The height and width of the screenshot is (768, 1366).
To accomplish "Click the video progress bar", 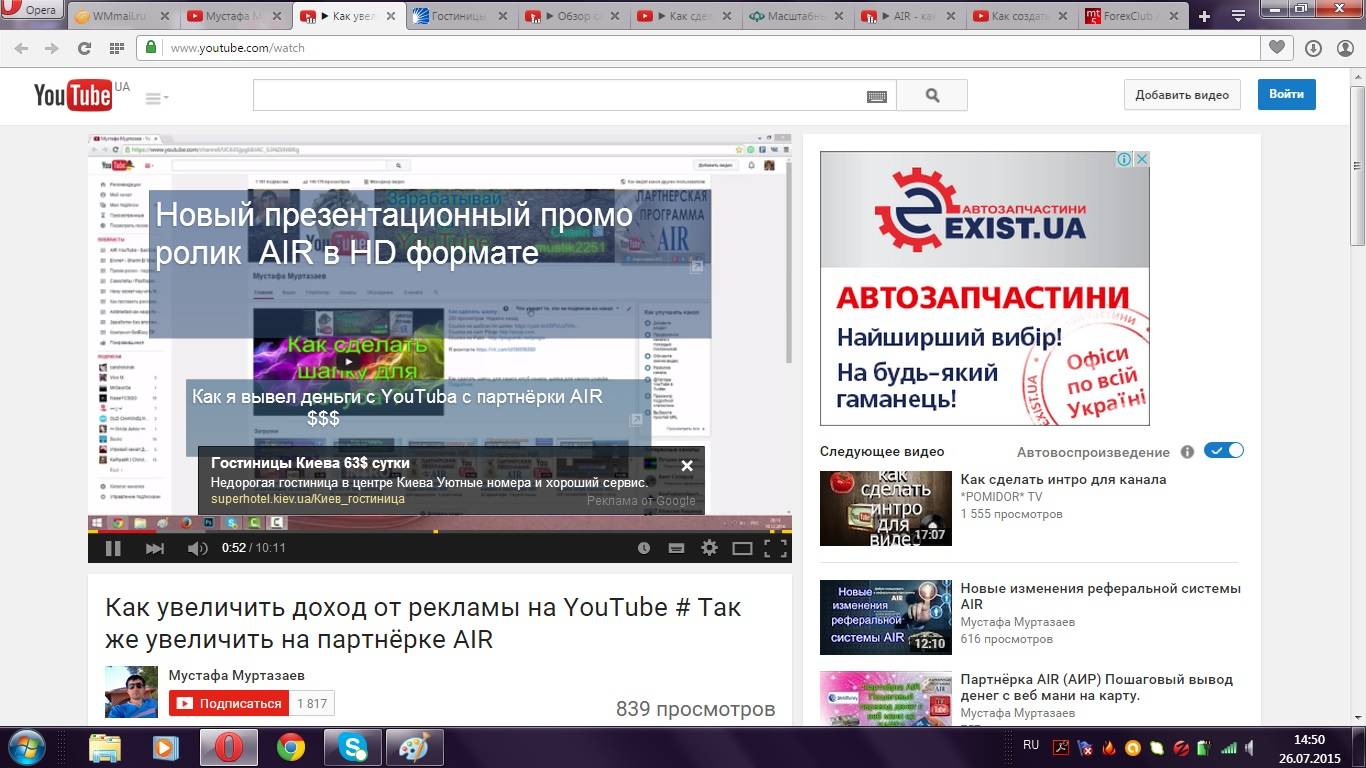I will (440, 531).
